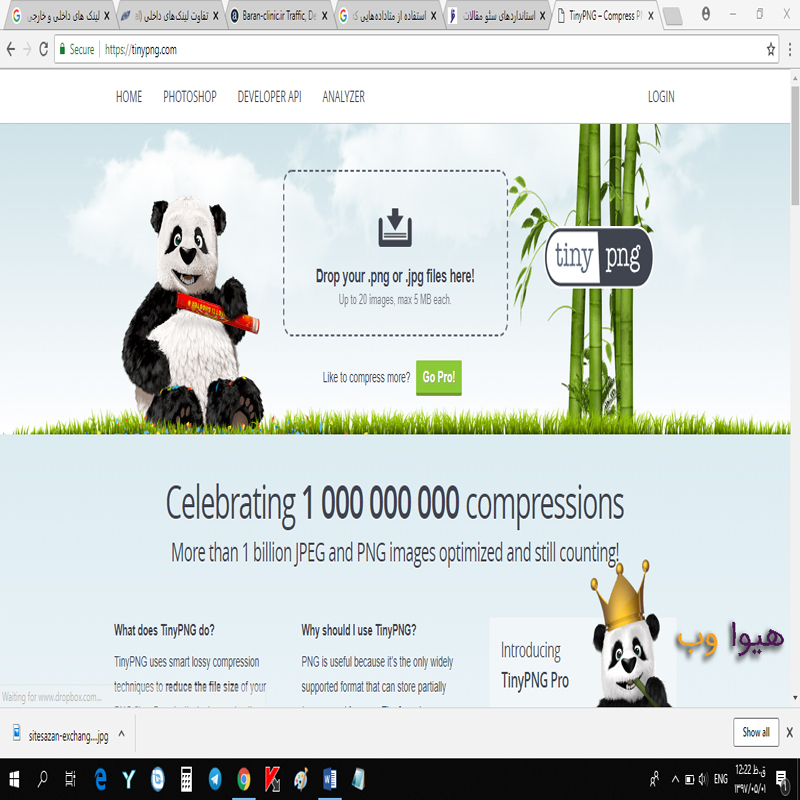Click the LOGIN link

click(x=661, y=96)
